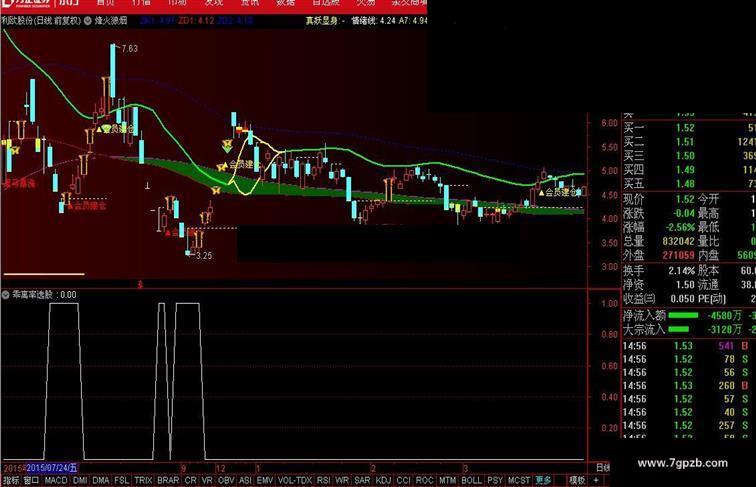Click the 外盘 value 271059
The height and width of the screenshot is (487, 756).
678,255
